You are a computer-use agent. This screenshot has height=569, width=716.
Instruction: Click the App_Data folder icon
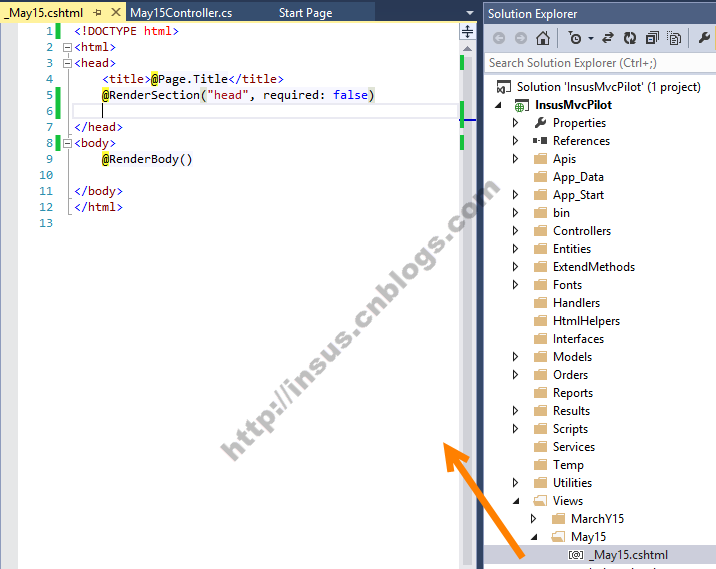540,177
